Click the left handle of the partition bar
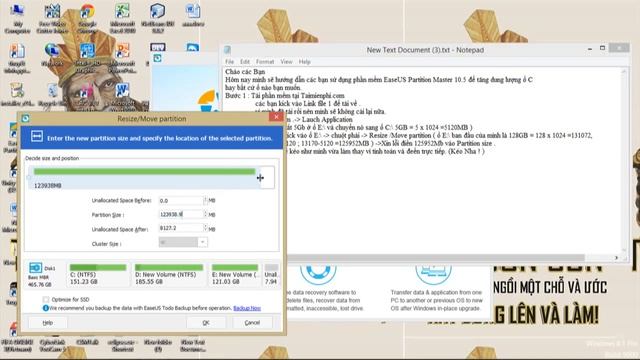 (29, 178)
